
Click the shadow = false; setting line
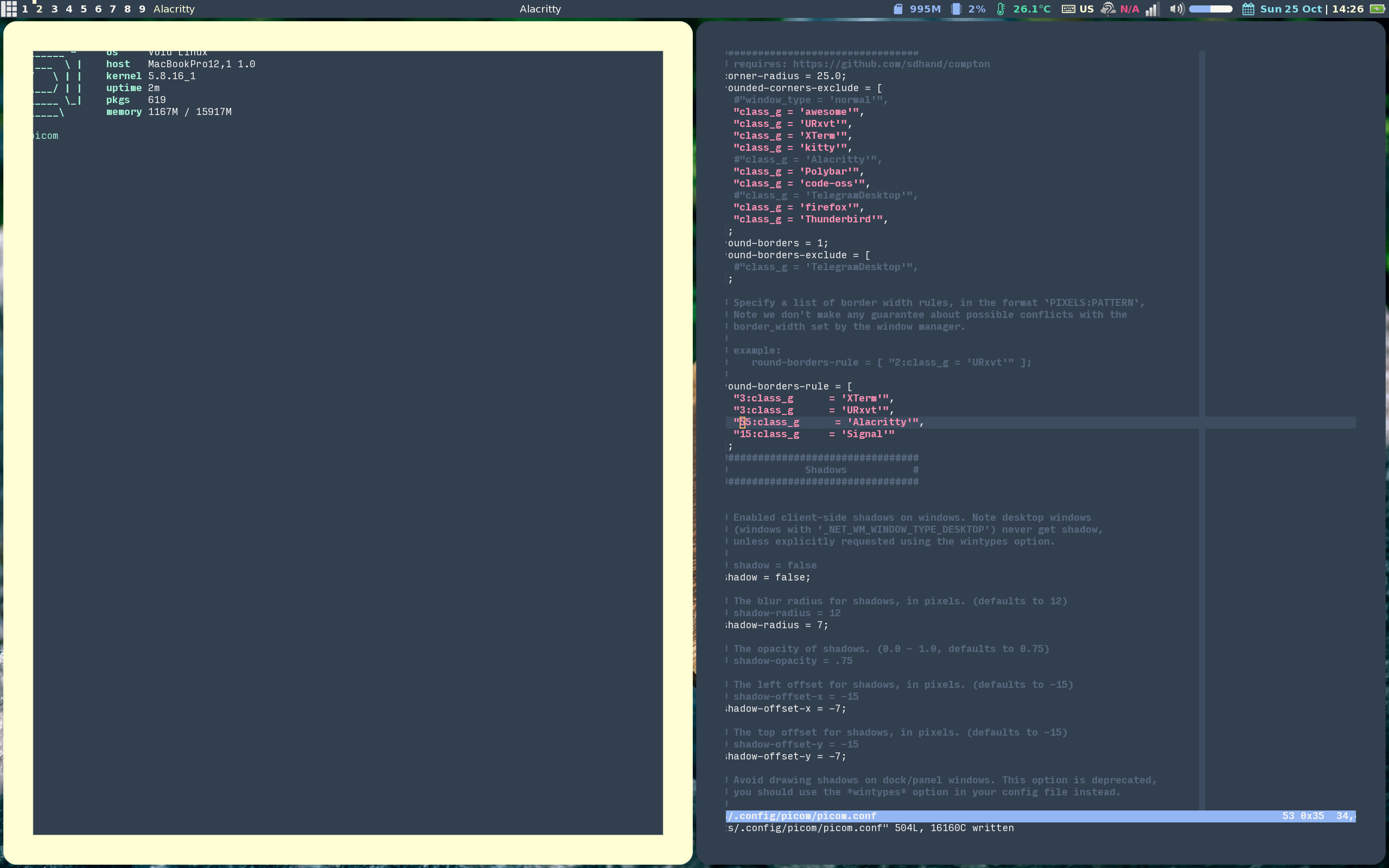tap(768, 578)
